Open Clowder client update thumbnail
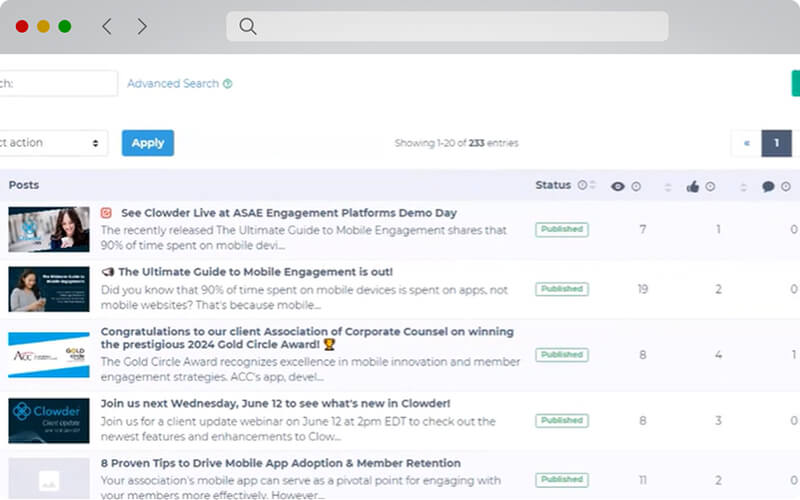Viewport: 800px width, 500px height. [49, 421]
